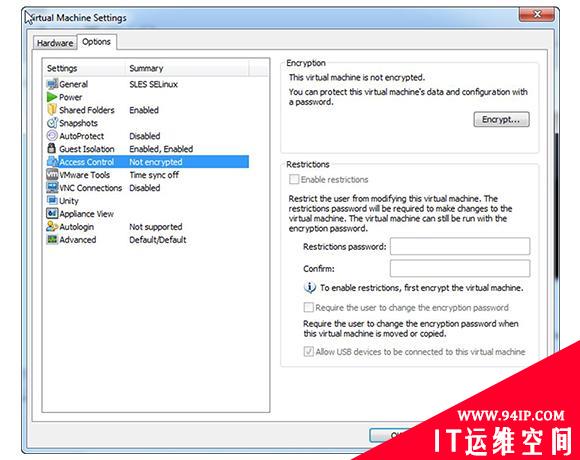Switch to the Hardware tab

click(x=55, y=43)
